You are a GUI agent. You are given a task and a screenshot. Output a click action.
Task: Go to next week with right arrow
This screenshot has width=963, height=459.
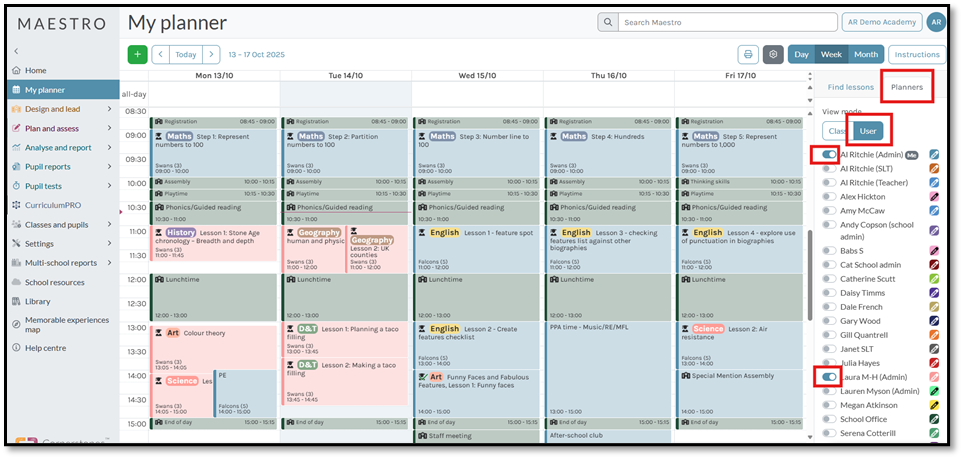(211, 54)
